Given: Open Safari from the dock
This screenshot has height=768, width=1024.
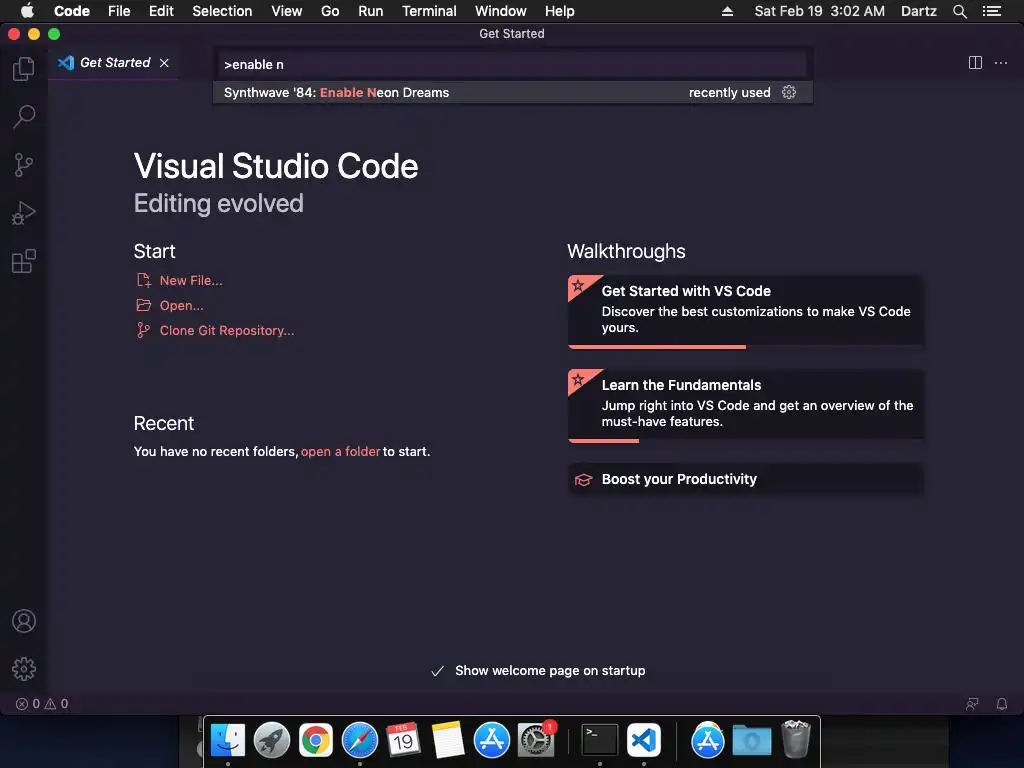Looking at the screenshot, I should (x=360, y=741).
